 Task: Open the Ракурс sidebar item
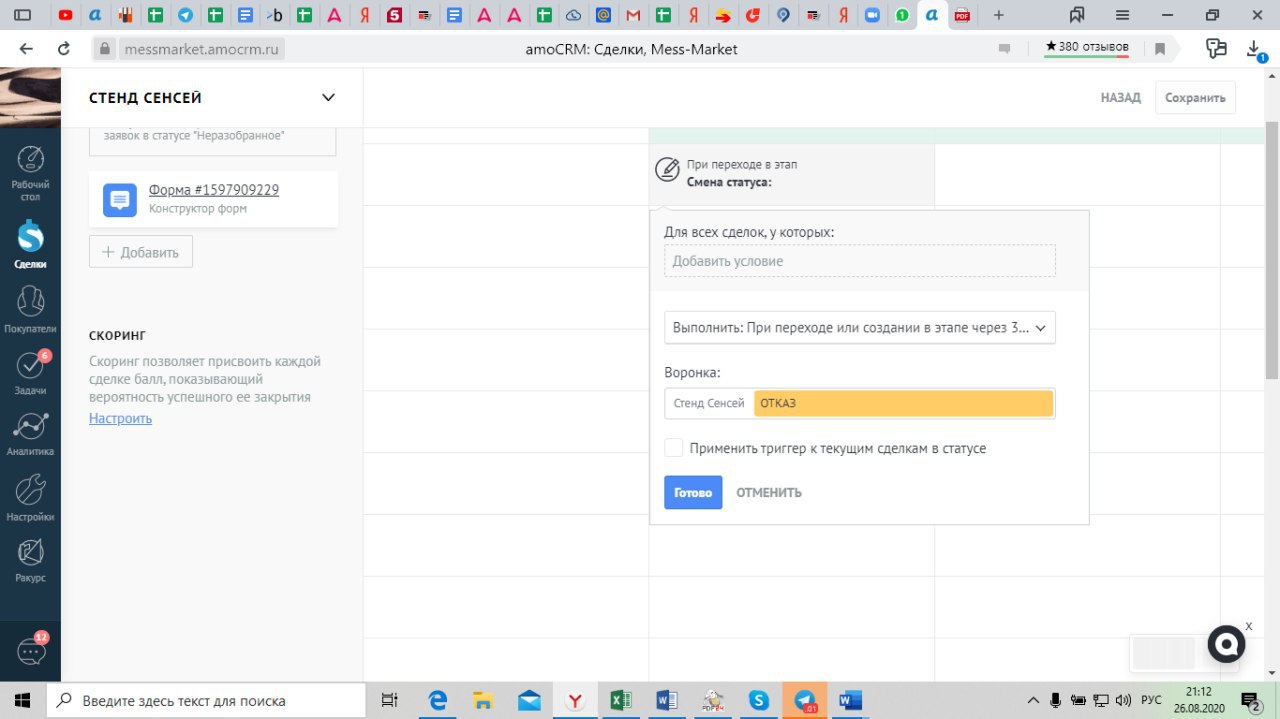(x=31, y=559)
